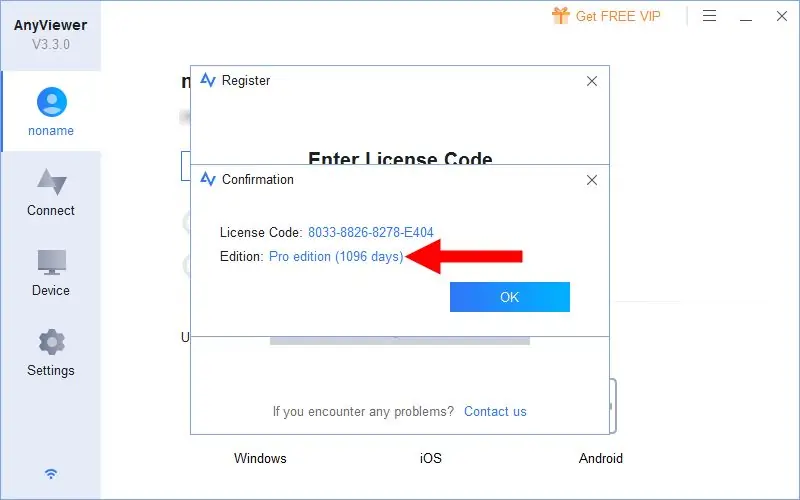Click the Get FREE VIP link
The width and height of the screenshot is (800, 500).
(x=618, y=16)
